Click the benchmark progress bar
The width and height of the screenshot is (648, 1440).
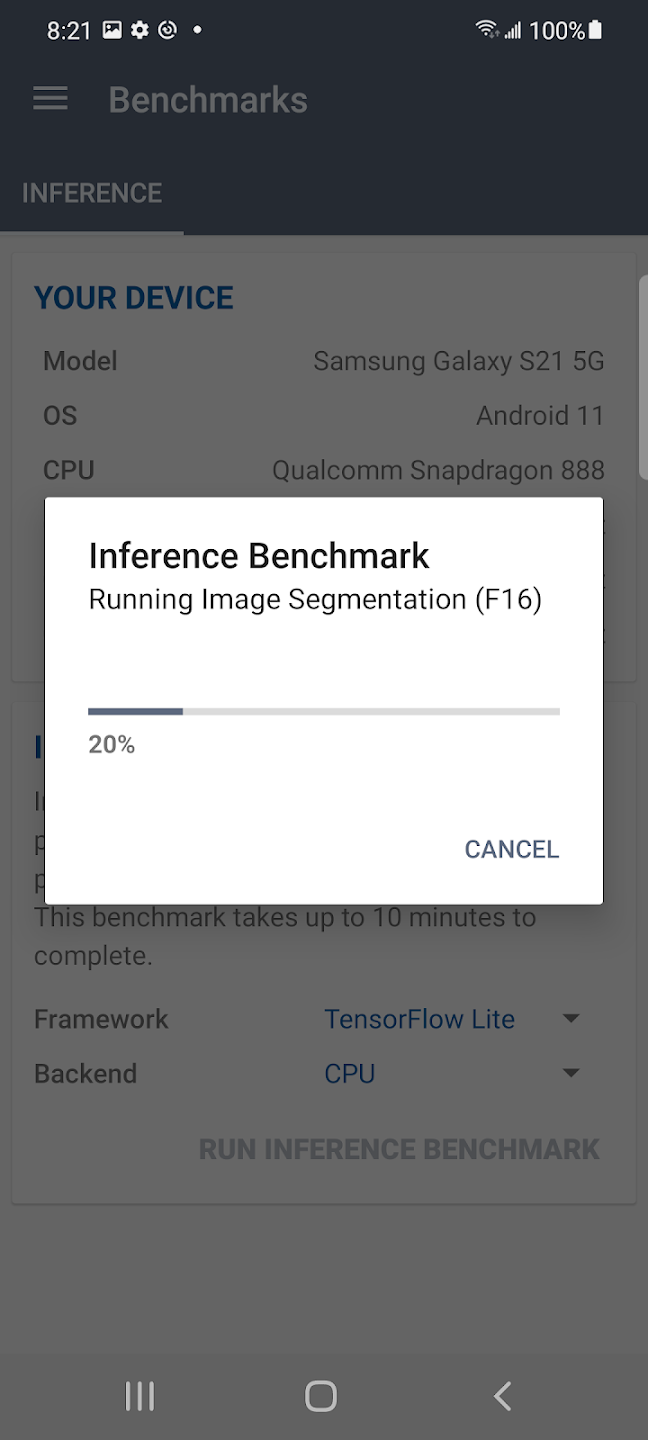pos(324,711)
